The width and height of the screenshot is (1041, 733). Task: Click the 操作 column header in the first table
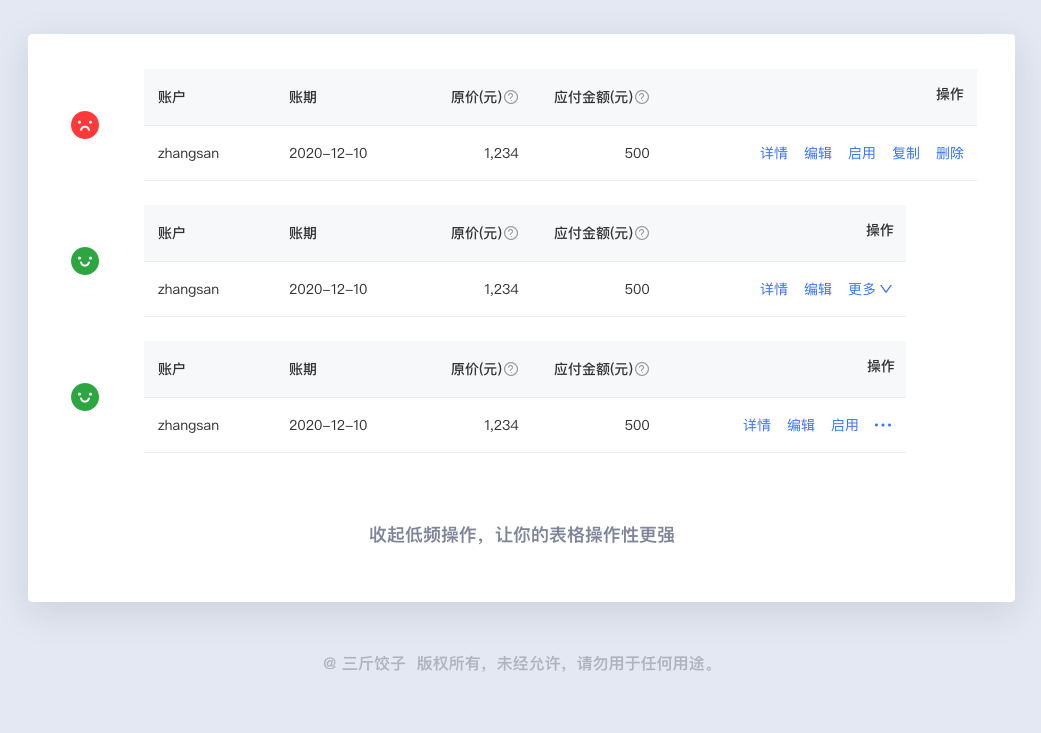[949, 94]
